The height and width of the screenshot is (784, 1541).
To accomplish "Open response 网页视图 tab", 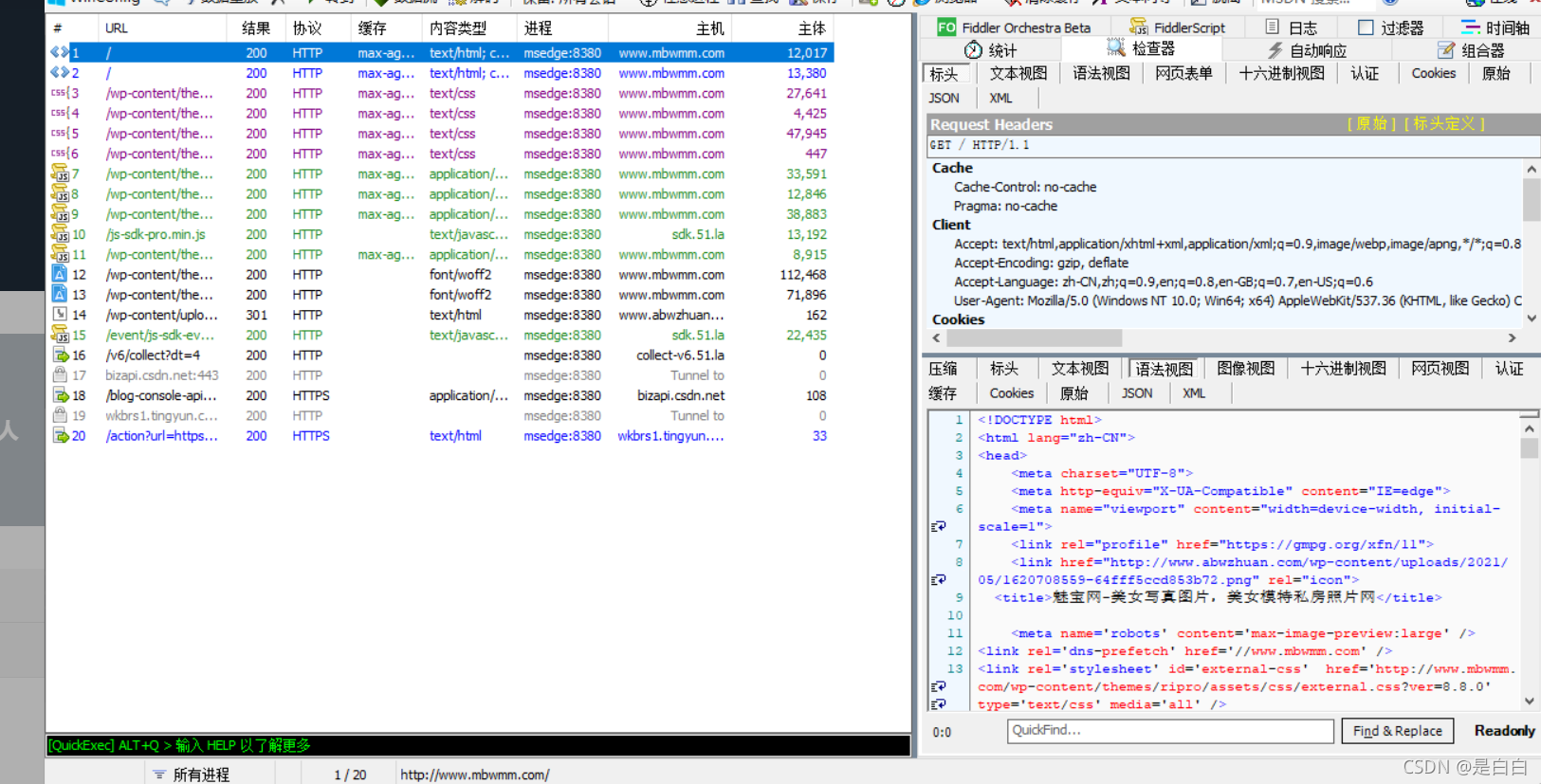I will click(x=1440, y=368).
